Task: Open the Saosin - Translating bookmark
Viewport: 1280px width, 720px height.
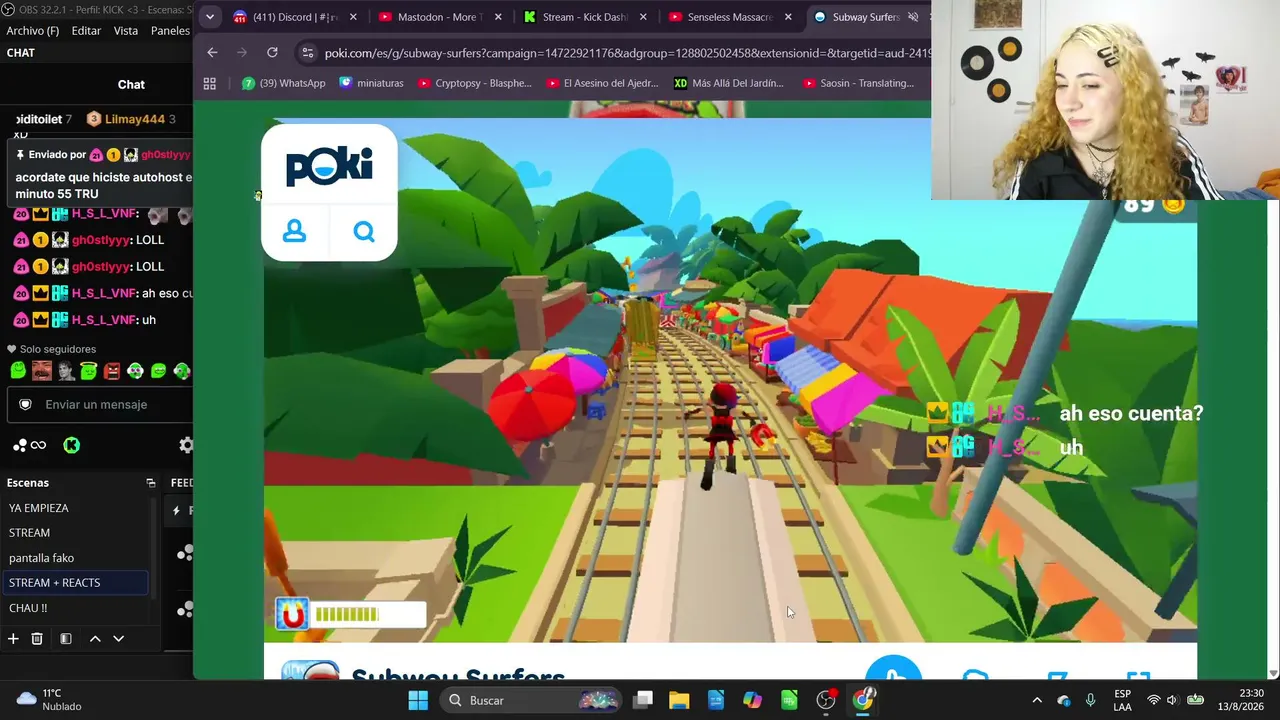Action: coord(858,83)
